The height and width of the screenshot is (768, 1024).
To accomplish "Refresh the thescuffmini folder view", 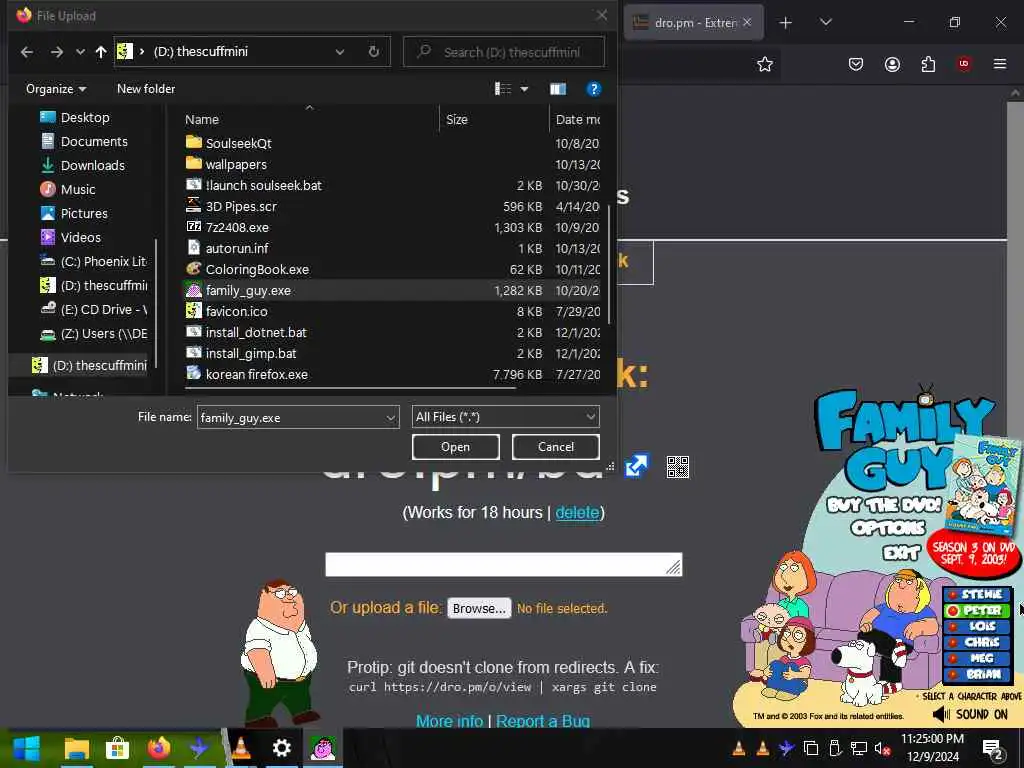I will click(374, 52).
